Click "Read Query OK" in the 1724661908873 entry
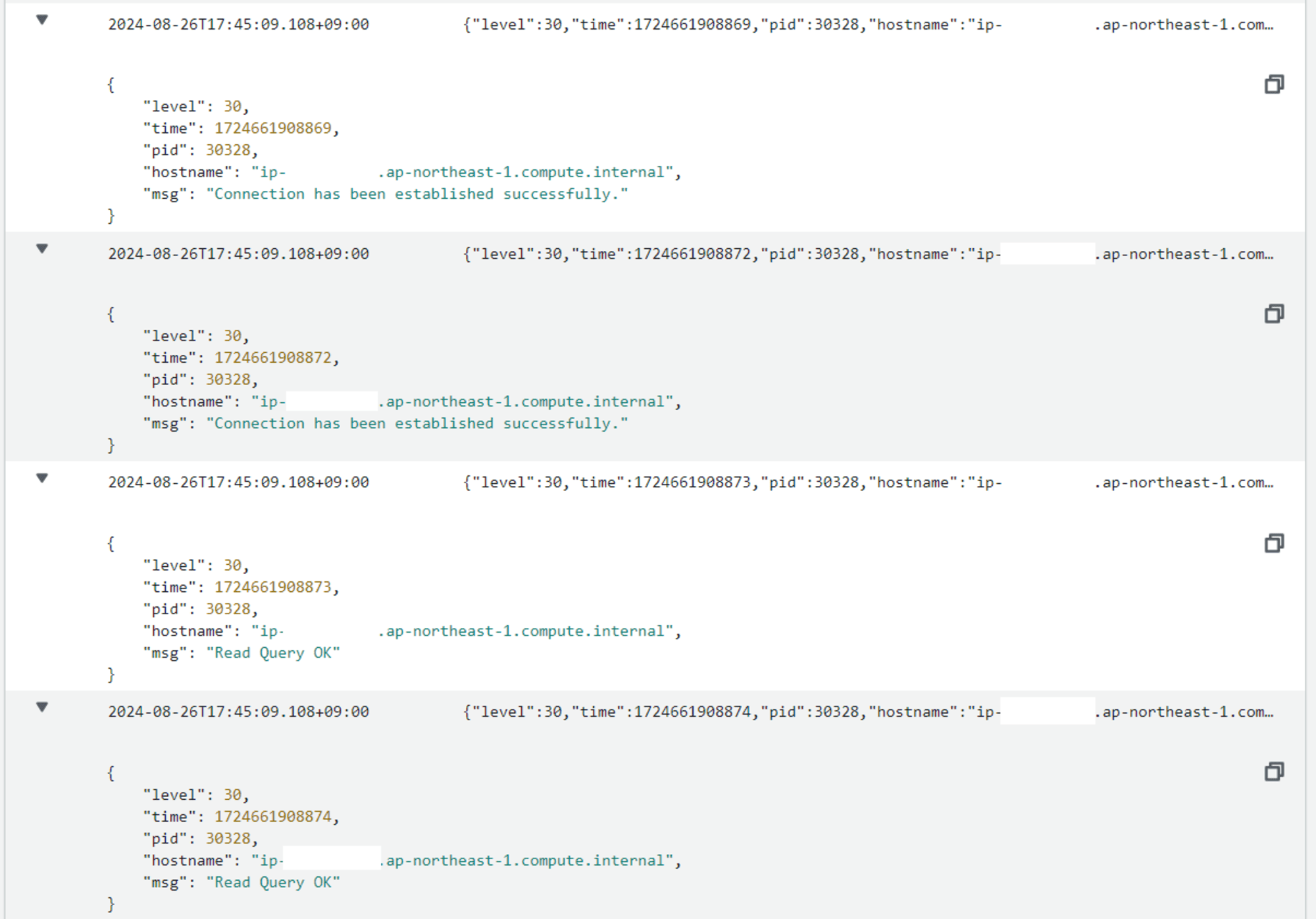This screenshot has height=919, width=1316. click(x=273, y=653)
